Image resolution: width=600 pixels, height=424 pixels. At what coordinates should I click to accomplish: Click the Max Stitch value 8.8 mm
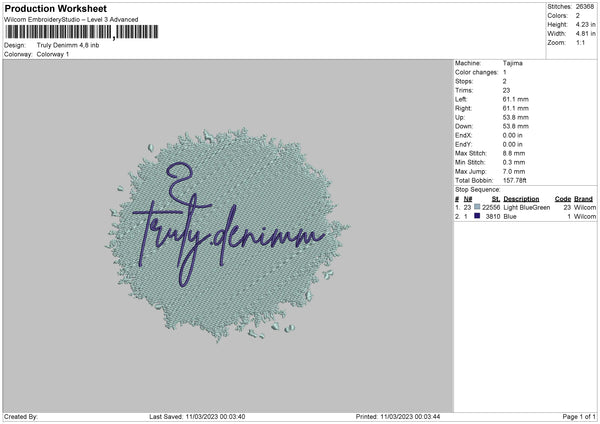click(514, 153)
